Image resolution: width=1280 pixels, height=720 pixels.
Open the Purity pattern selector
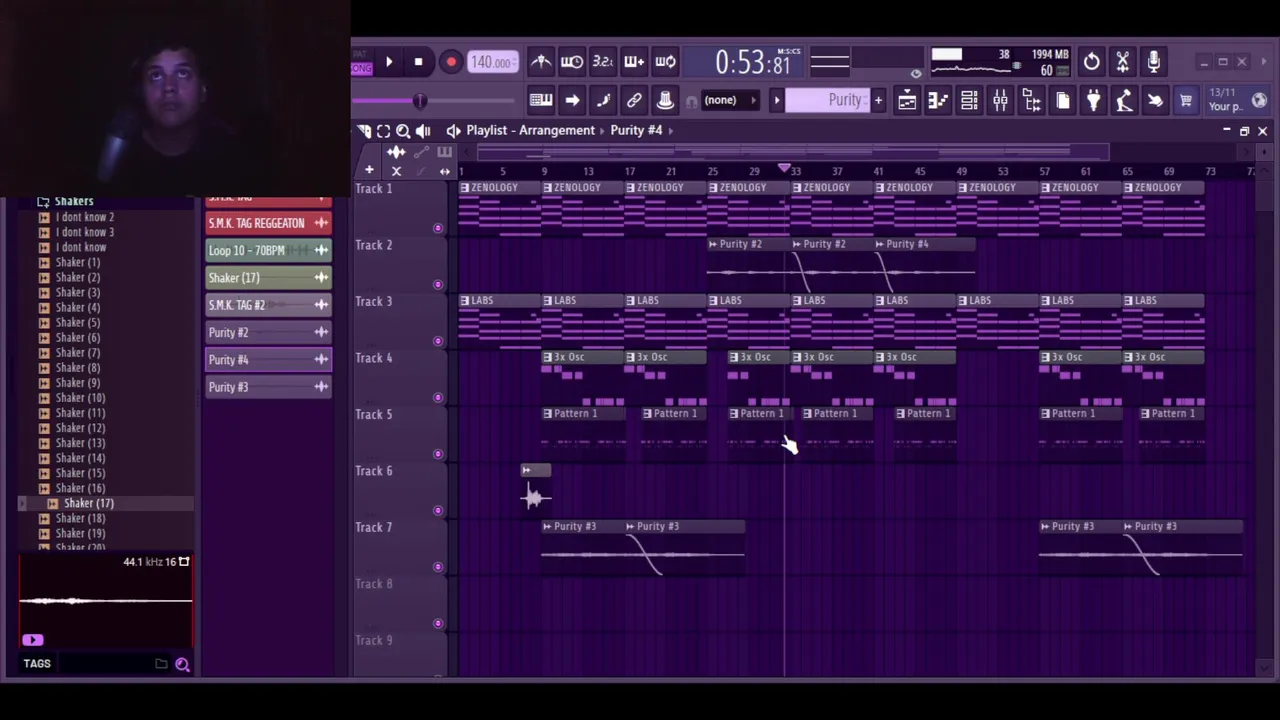(x=828, y=100)
